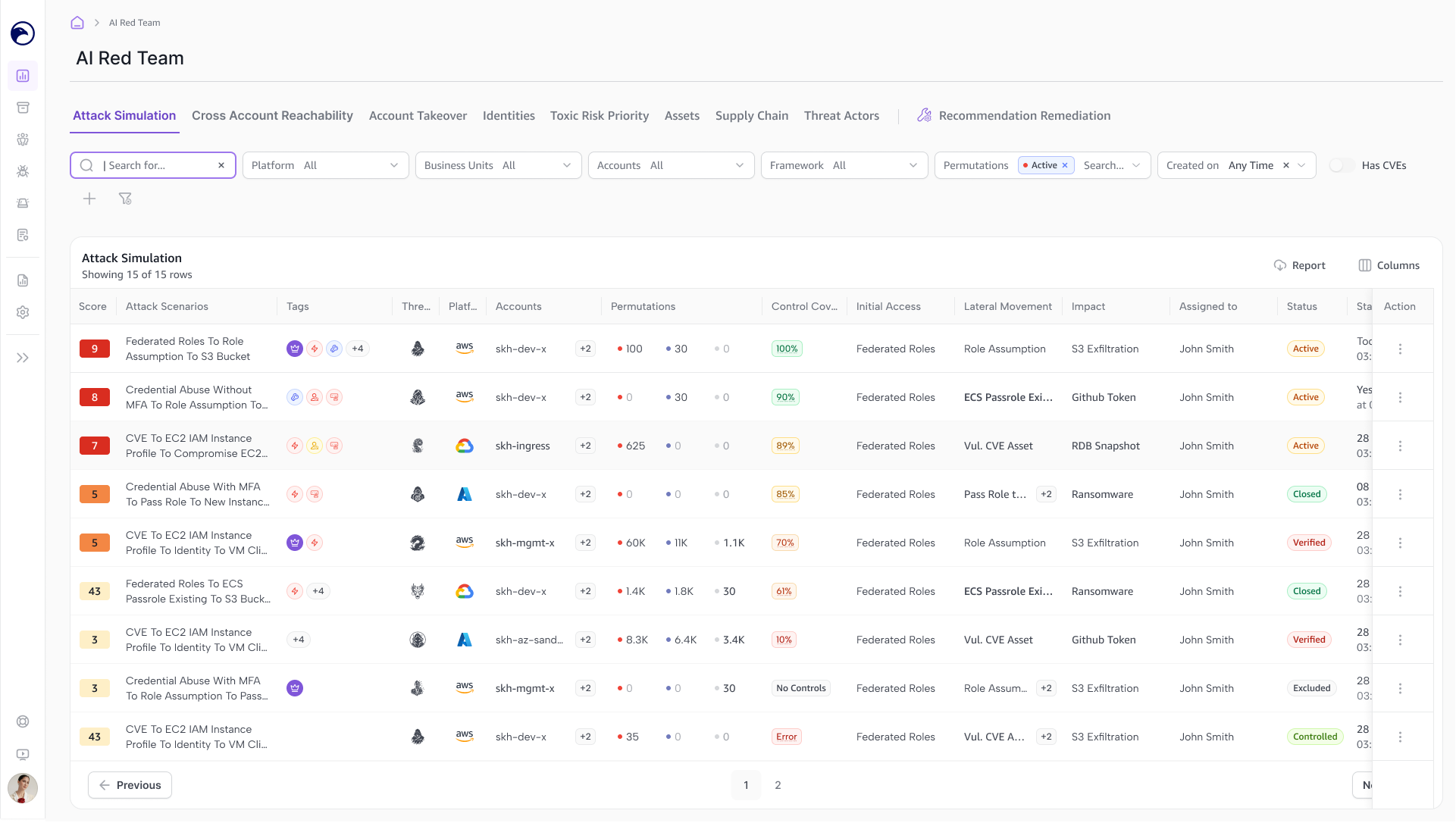Open the Toxic Risk Priority tab

click(x=600, y=115)
